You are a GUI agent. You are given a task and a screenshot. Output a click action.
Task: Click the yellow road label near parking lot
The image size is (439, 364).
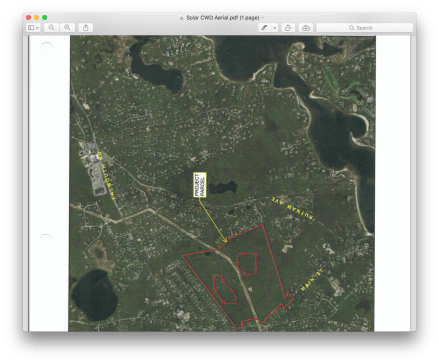(x=106, y=175)
